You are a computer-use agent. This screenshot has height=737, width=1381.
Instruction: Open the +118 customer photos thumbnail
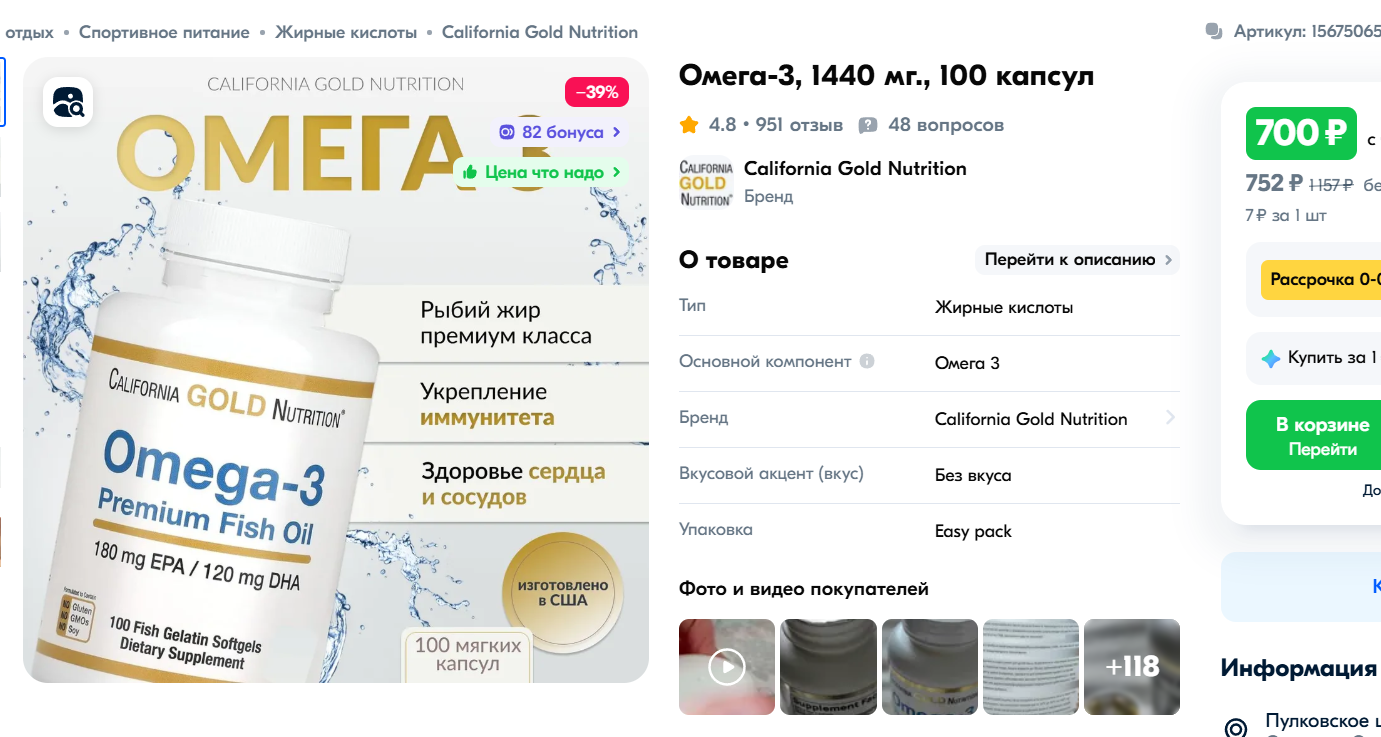[1132, 667]
